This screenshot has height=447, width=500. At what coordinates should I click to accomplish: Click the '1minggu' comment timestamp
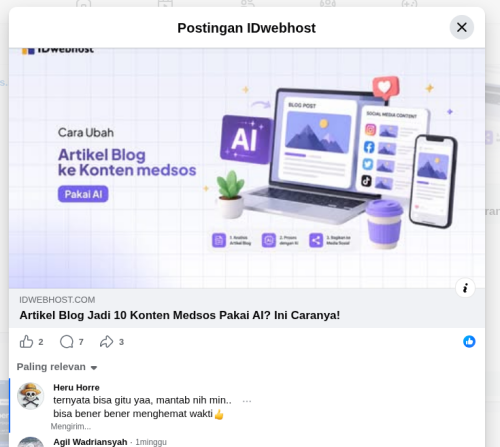[151, 442]
